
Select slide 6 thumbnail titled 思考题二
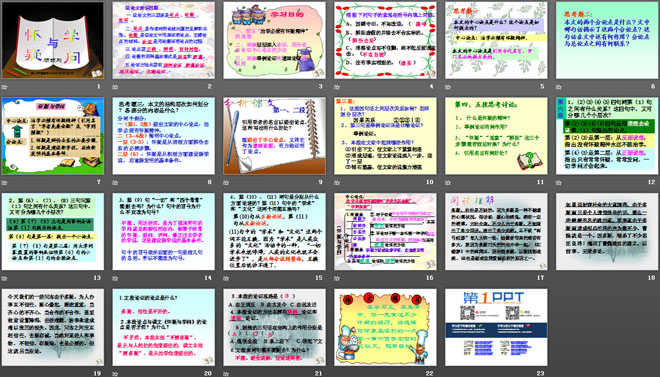pyautogui.click(x=607, y=40)
